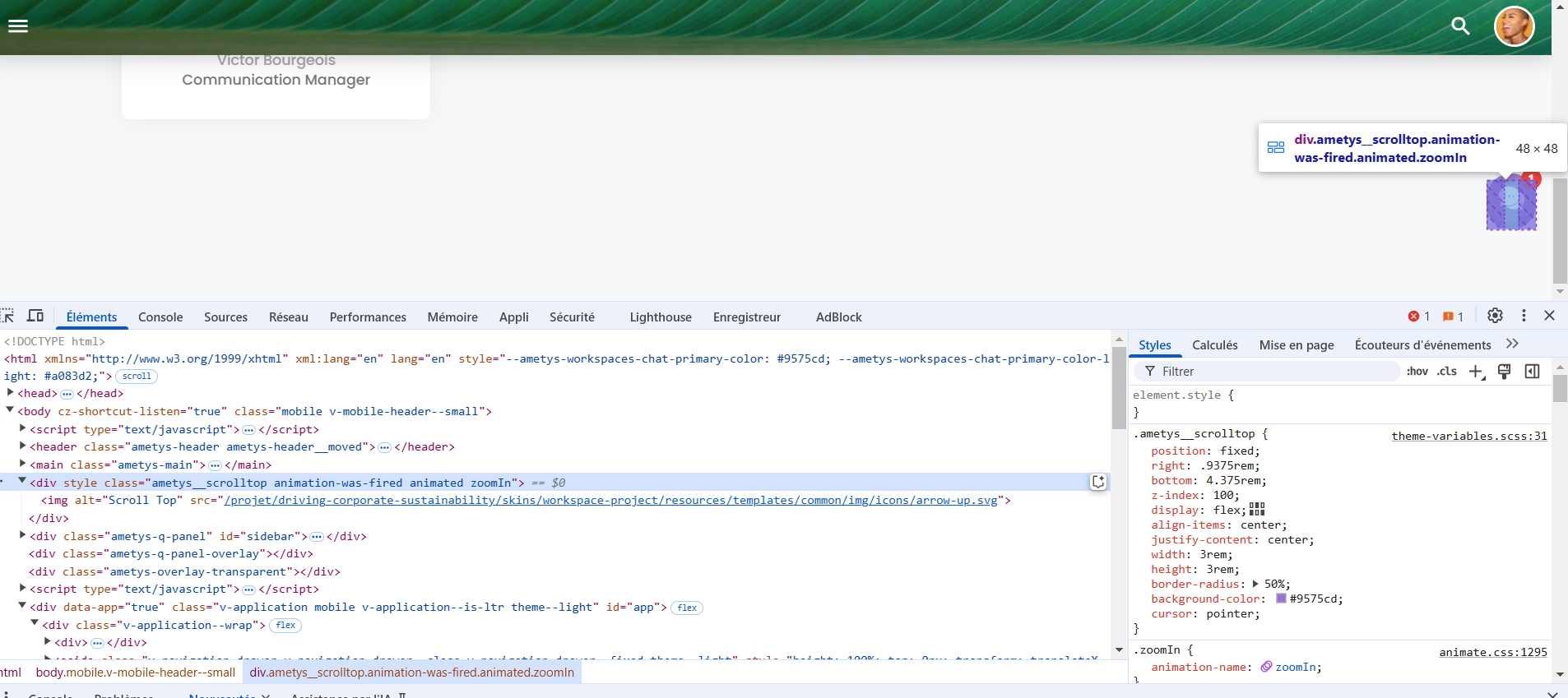Click the DOM tree vertical scrollbar
Viewport: 1568px width, 698px height.
1119,386
